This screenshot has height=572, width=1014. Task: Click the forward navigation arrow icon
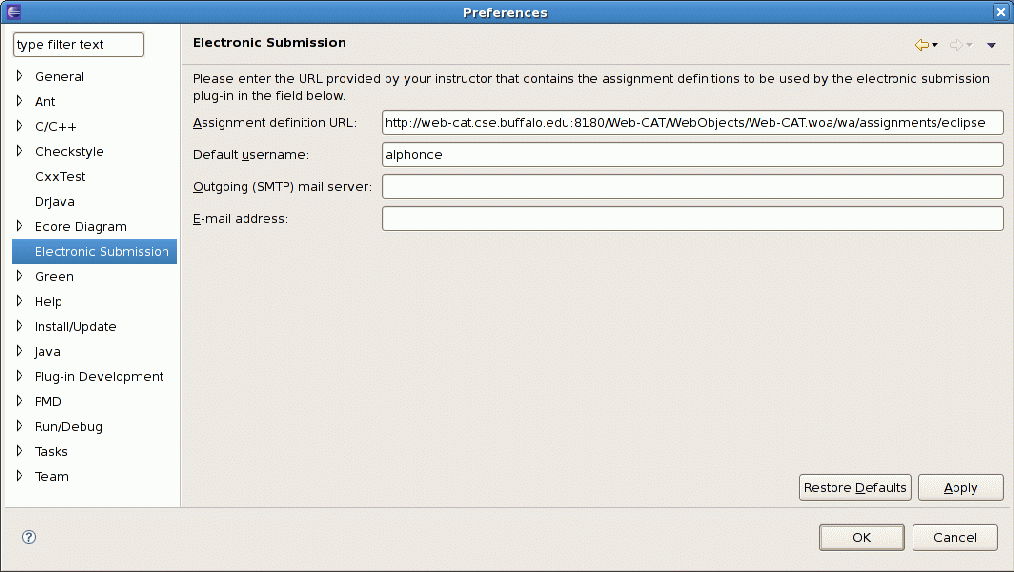[x=956, y=45]
